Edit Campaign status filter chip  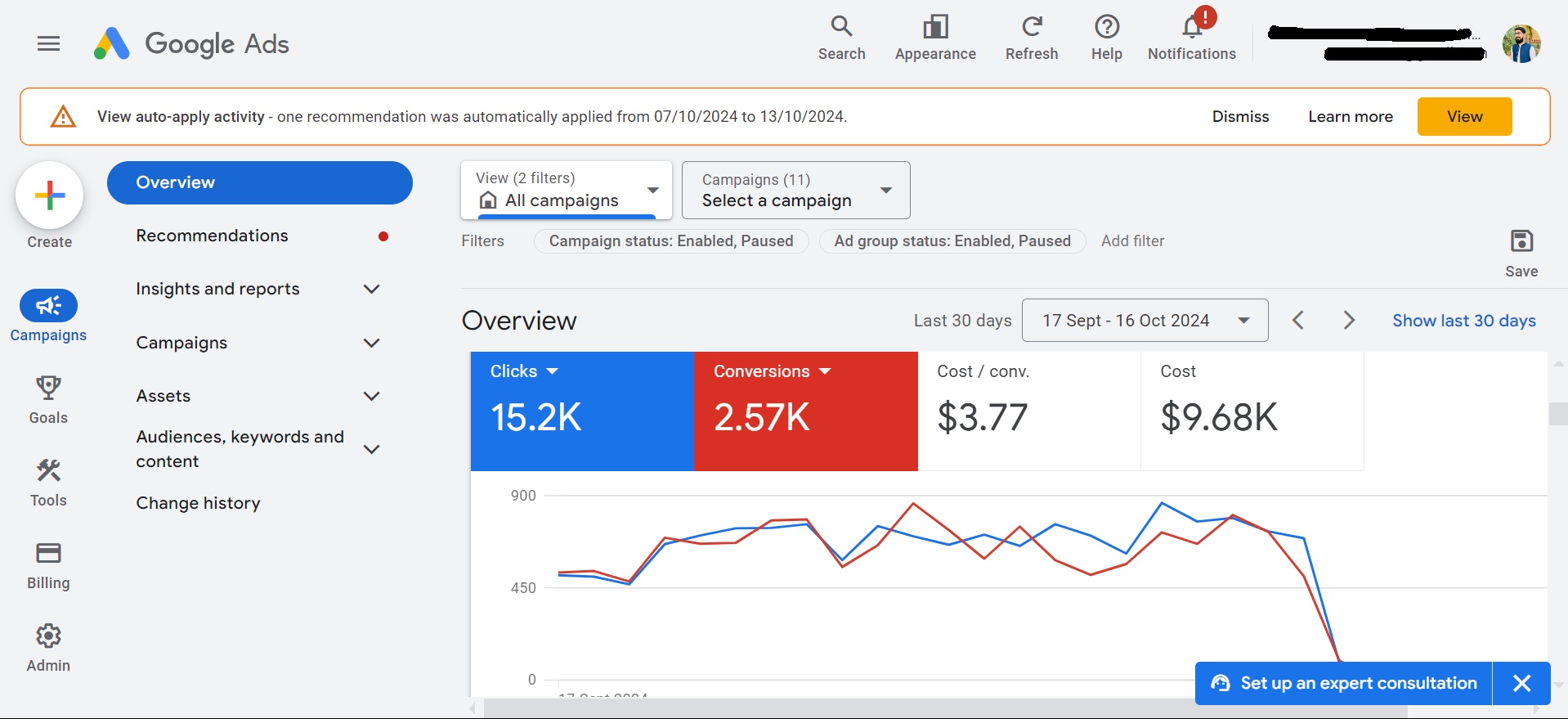pos(671,241)
